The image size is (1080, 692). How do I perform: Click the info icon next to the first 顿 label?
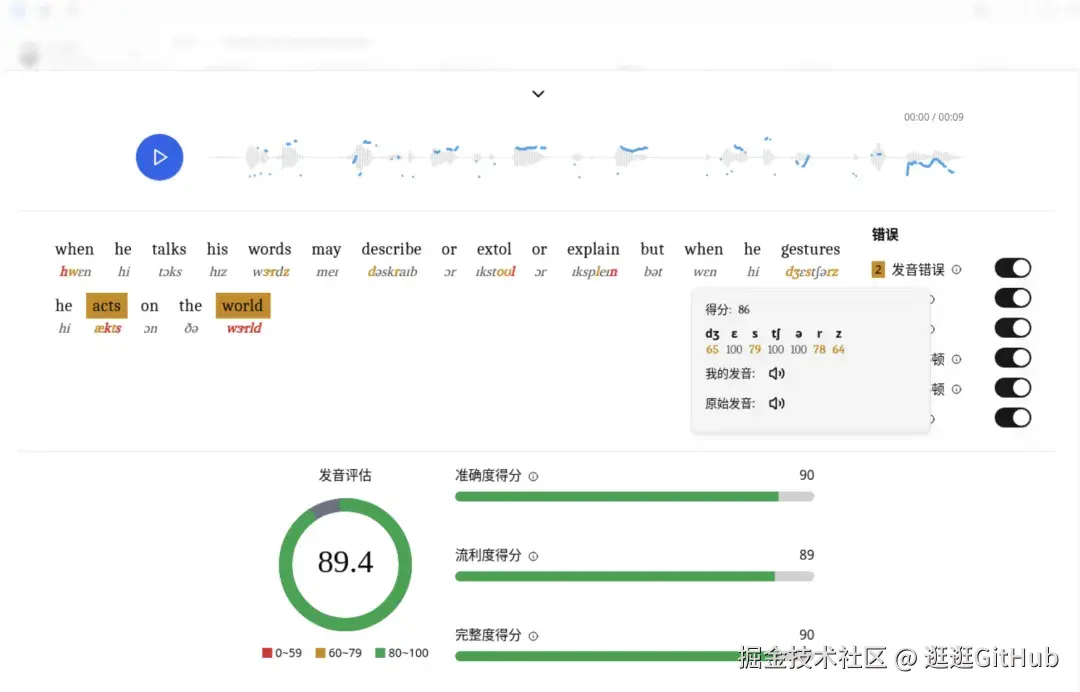955,358
